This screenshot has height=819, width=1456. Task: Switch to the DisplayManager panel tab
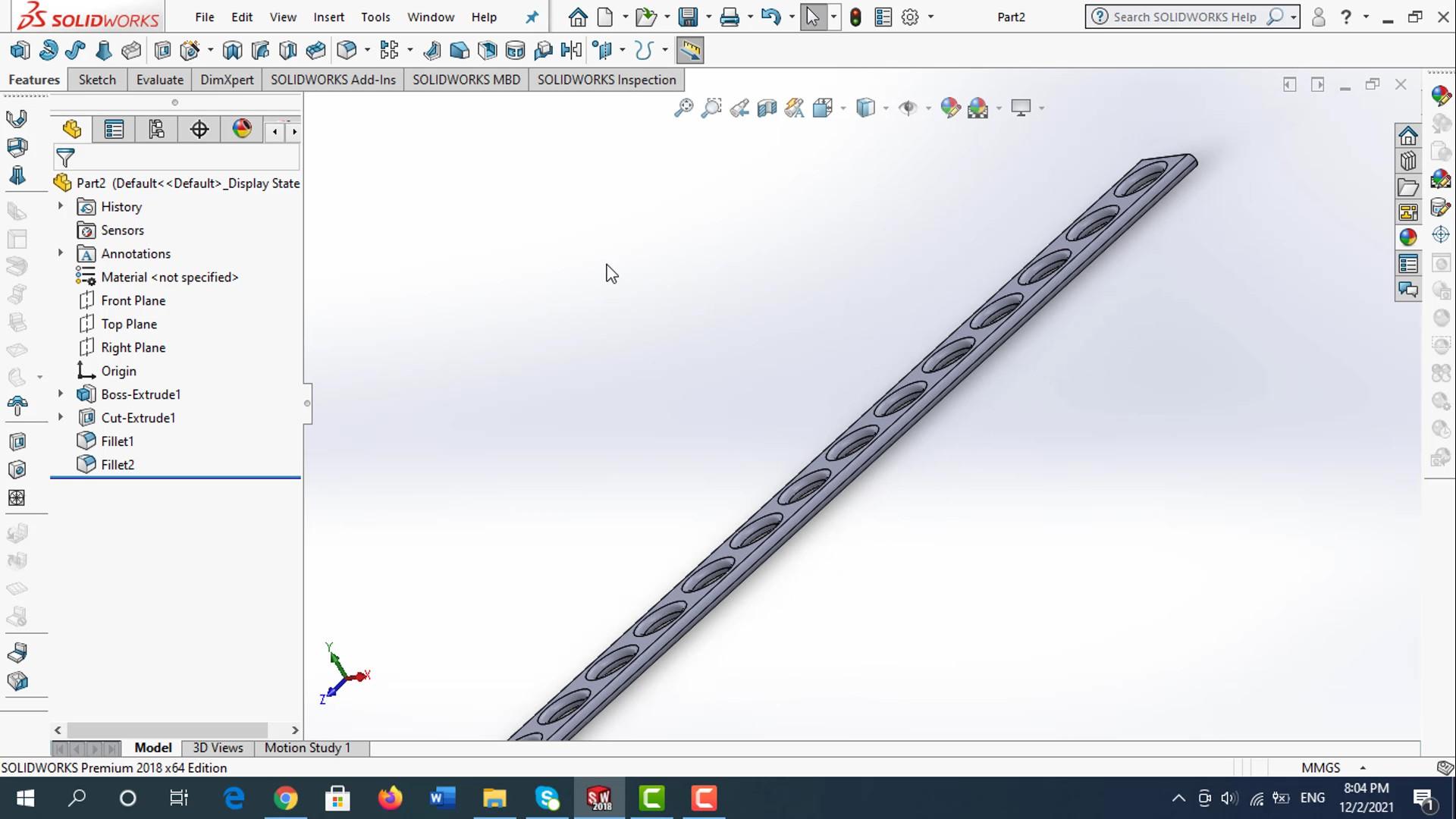coord(241,129)
